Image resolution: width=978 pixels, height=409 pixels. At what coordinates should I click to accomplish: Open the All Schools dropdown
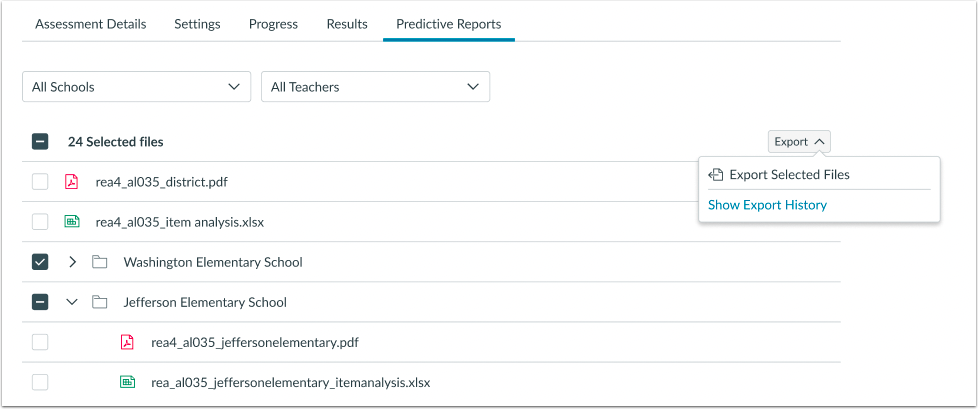point(136,87)
